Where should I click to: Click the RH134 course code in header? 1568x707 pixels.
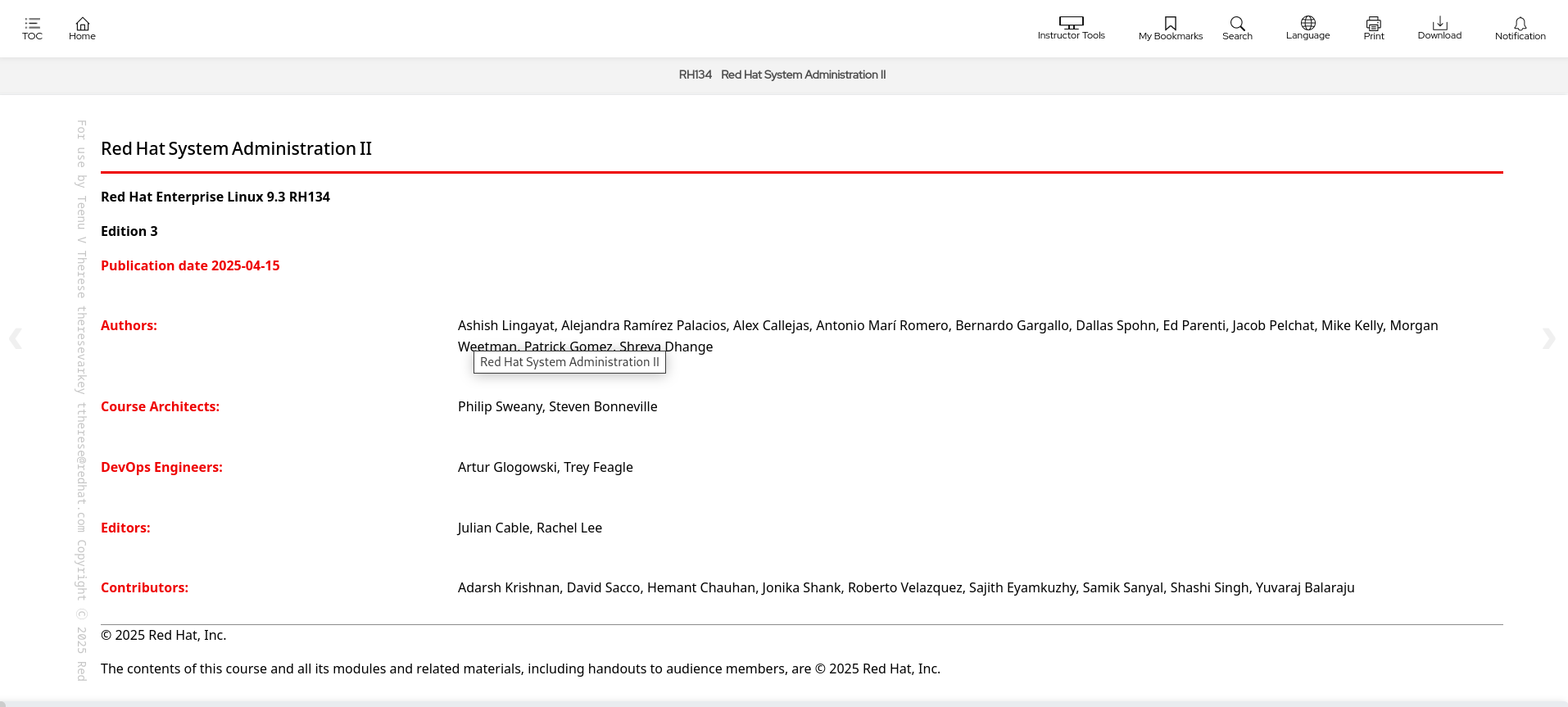pos(695,75)
